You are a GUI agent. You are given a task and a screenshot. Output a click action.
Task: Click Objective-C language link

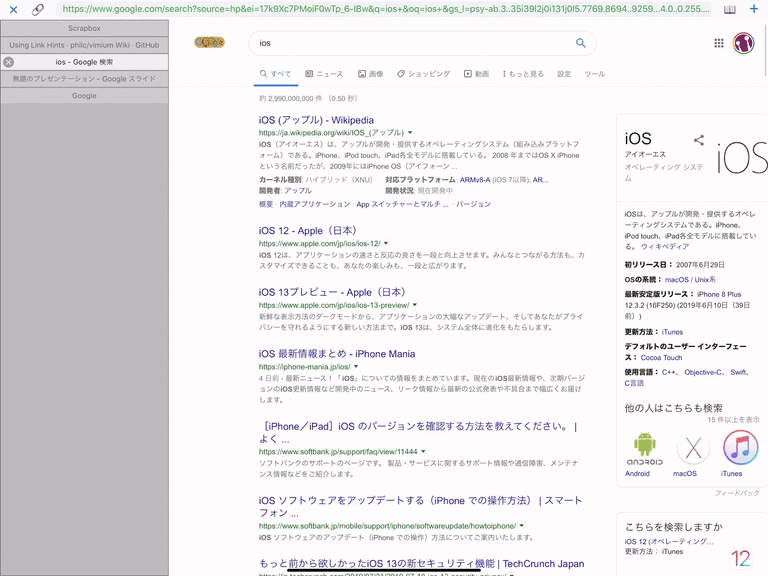[x=703, y=372]
